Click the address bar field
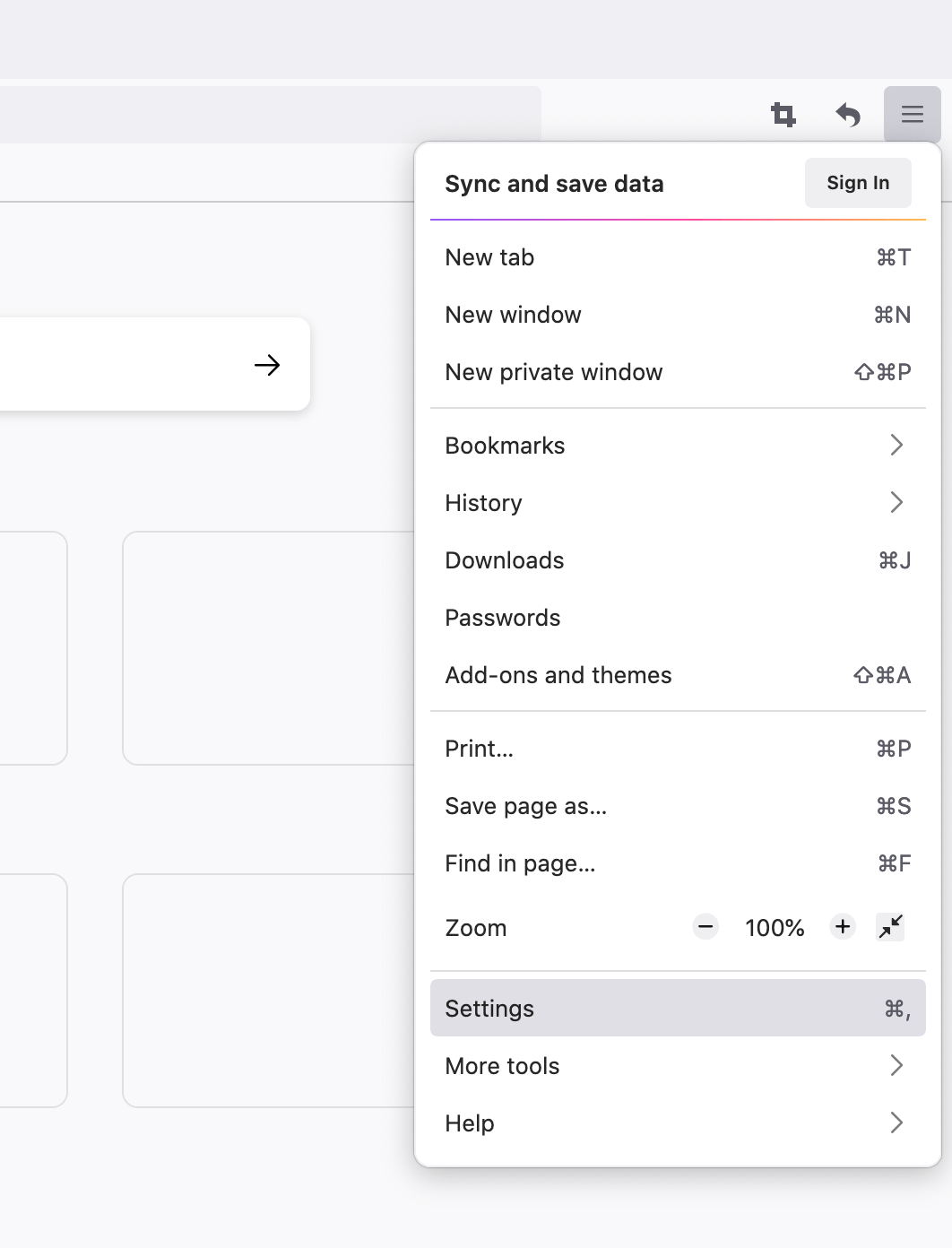 (270, 114)
